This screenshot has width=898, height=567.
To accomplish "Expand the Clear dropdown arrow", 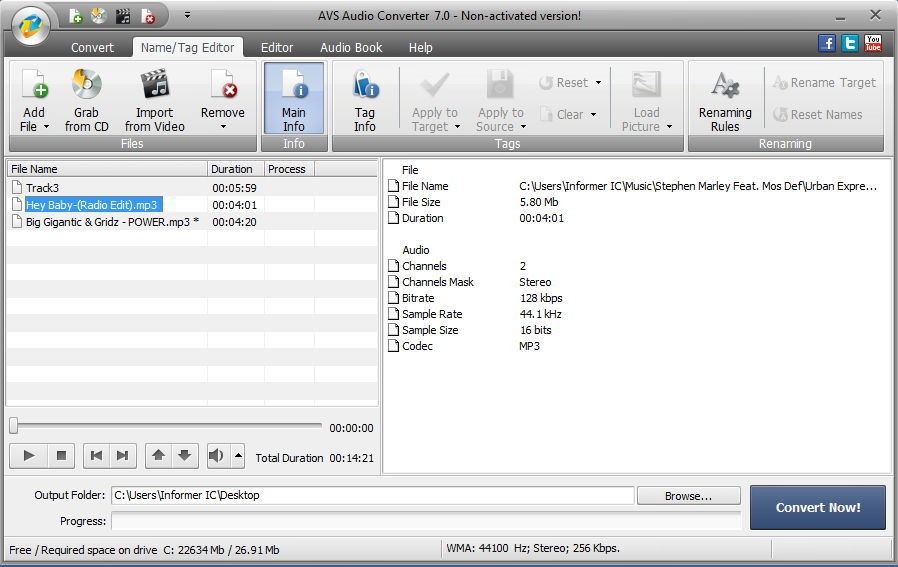I will point(593,115).
